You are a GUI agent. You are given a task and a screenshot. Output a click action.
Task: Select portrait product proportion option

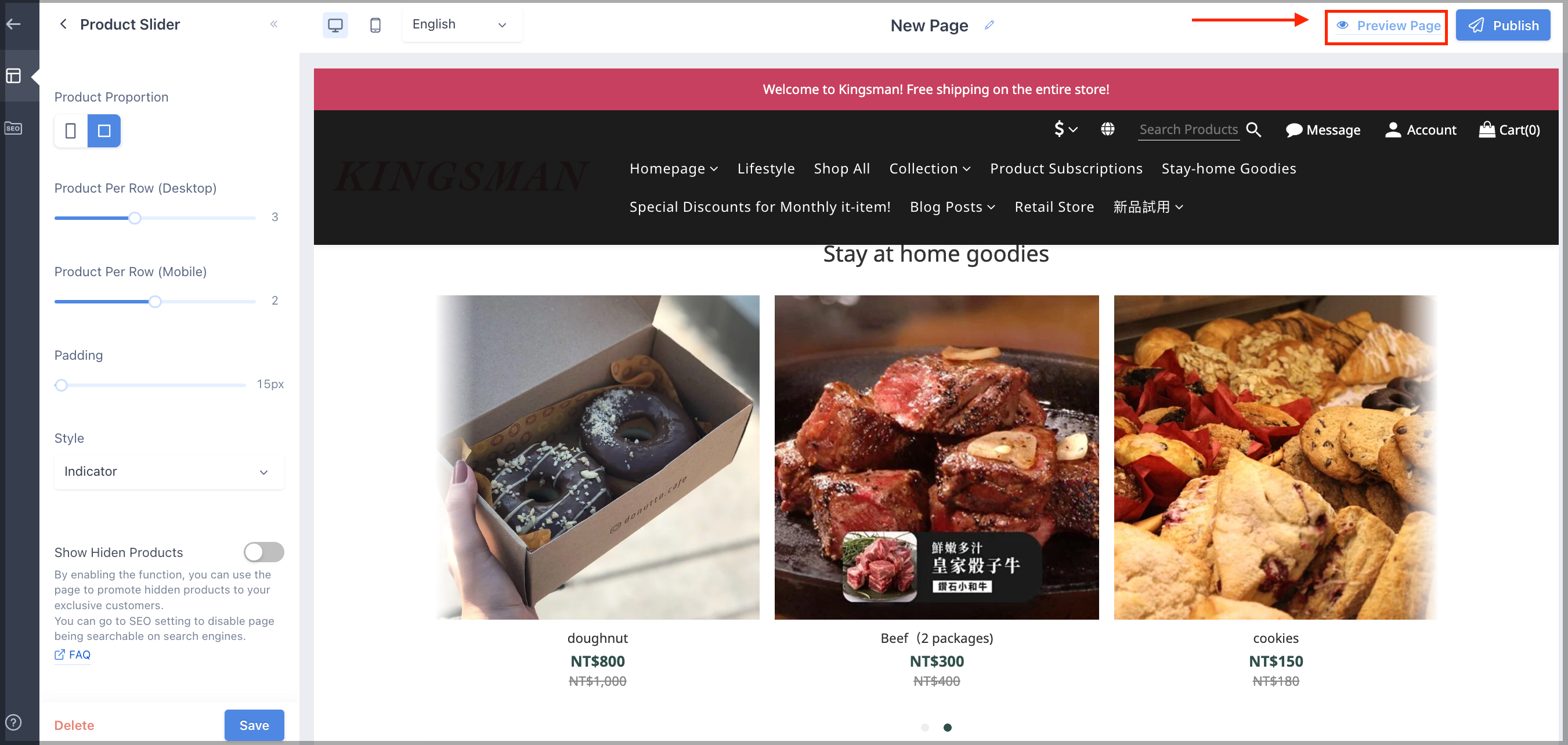(71, 131)
